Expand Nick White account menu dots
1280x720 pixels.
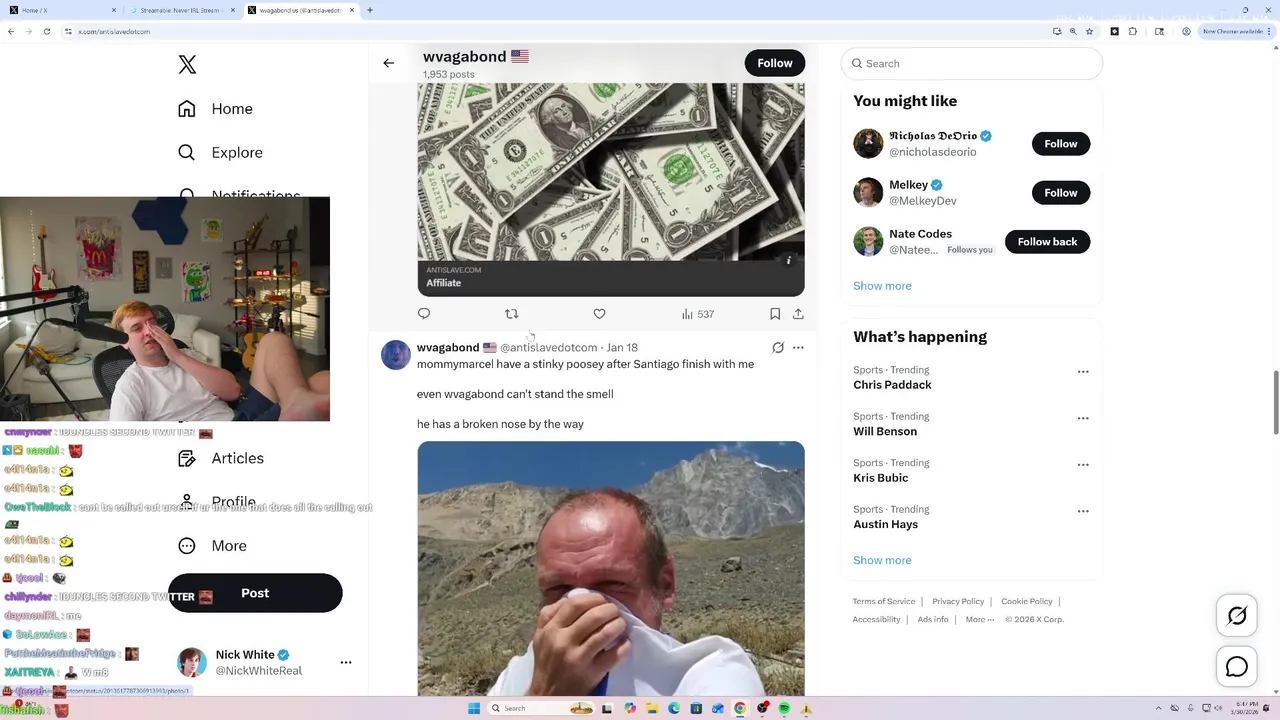click(346, 662)
